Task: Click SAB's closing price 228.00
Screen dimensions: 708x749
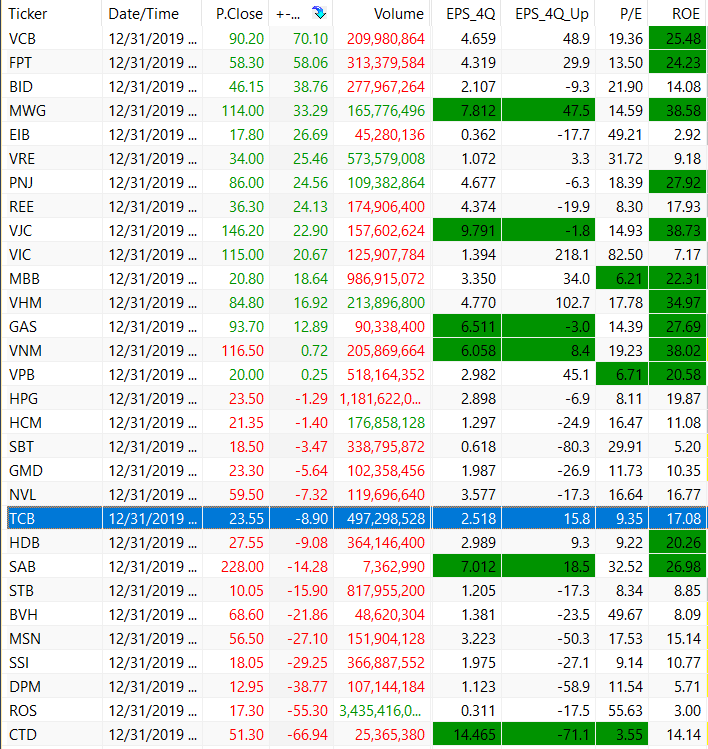Action: 244,566
